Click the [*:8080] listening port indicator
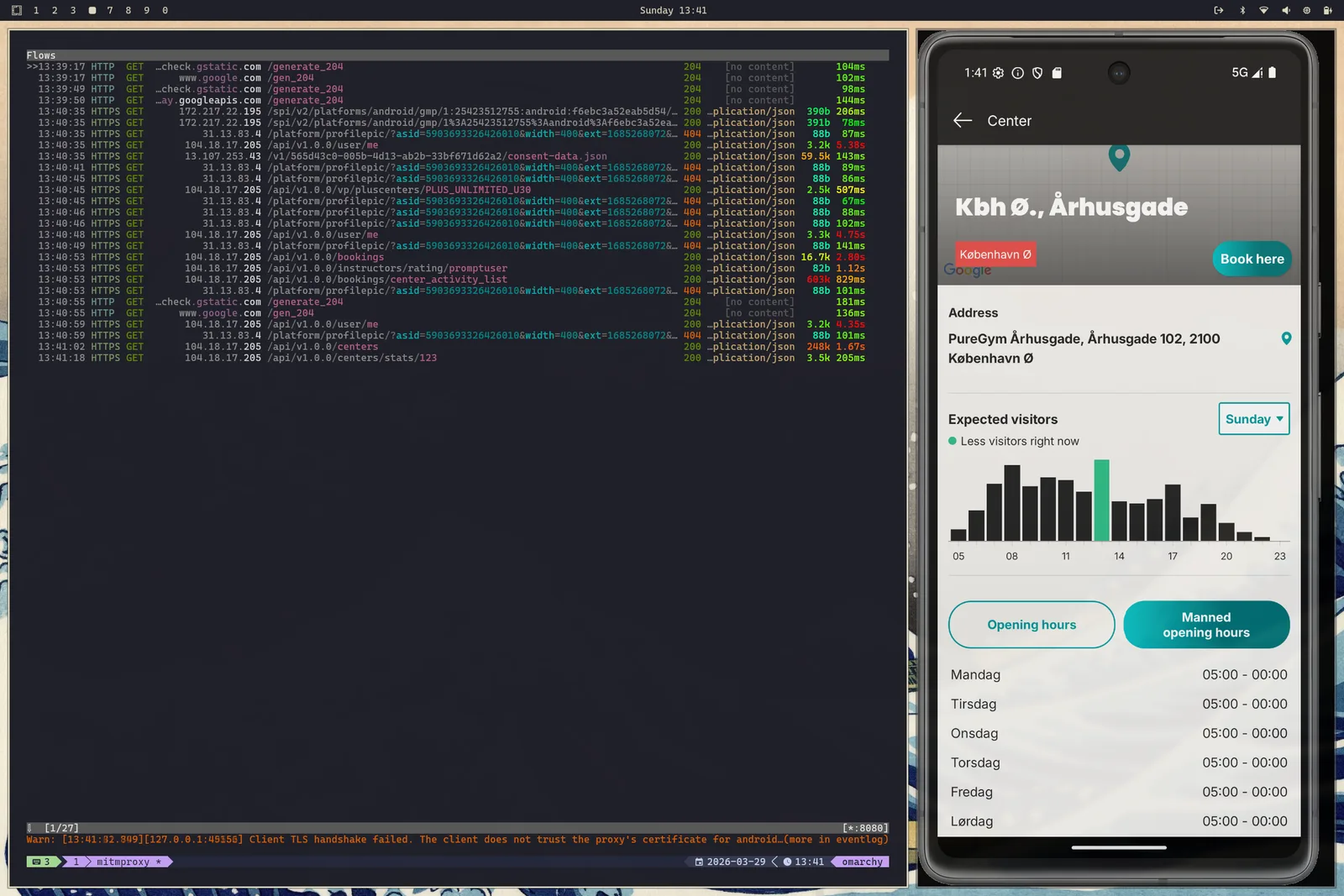This screenshot has height=896, width=1344. pos(865,828)
